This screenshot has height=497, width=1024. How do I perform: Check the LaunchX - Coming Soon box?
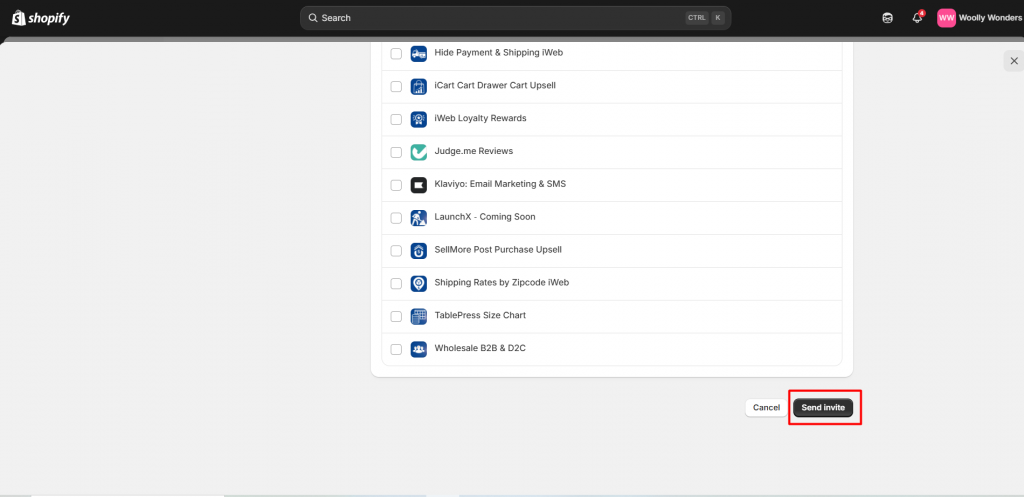coord(396,217)
